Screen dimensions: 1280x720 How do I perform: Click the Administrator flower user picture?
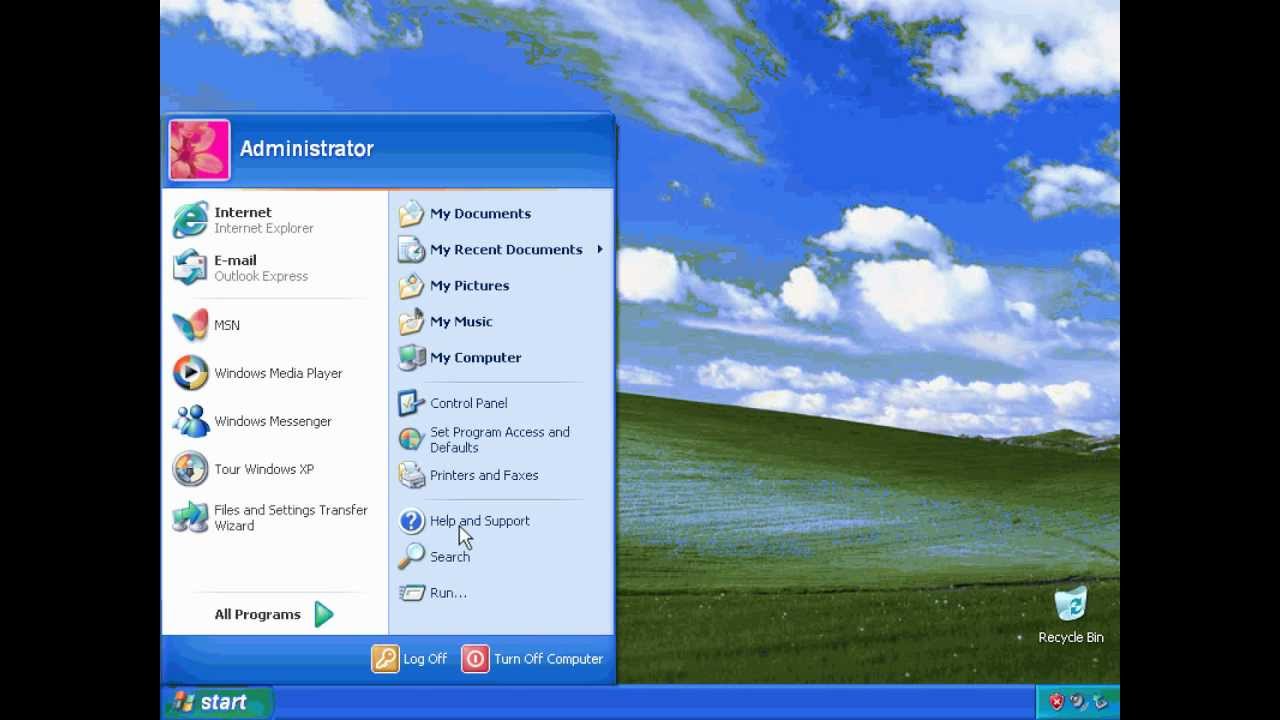pyautogui.click(x=199, y=150)
